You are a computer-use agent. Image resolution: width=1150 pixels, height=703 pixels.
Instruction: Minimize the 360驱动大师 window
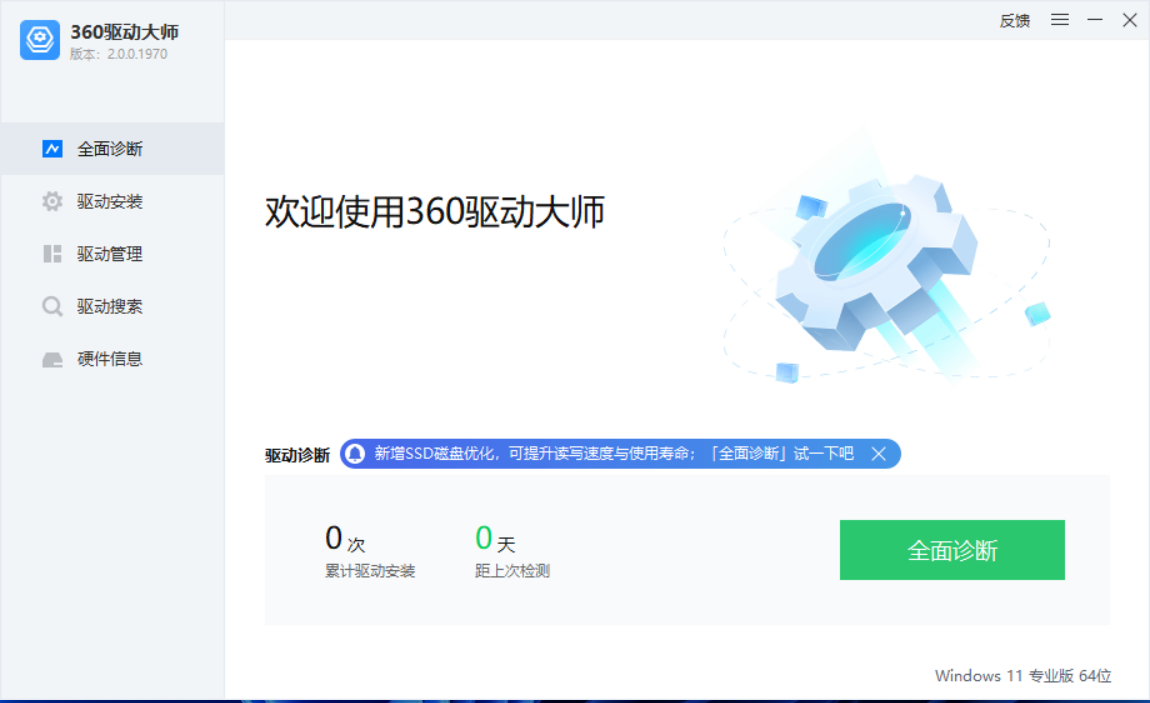pyautogui.click(x=1094, y=20)
